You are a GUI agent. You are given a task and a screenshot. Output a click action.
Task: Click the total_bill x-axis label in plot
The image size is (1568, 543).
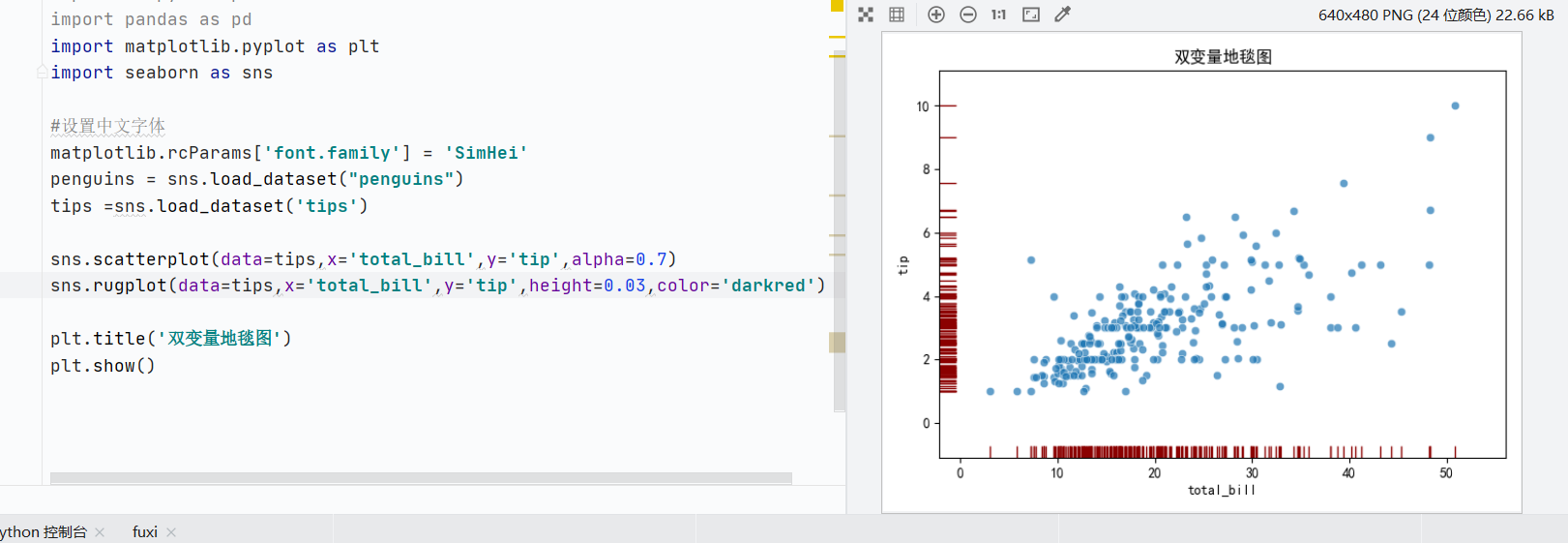coord(1222,490)
